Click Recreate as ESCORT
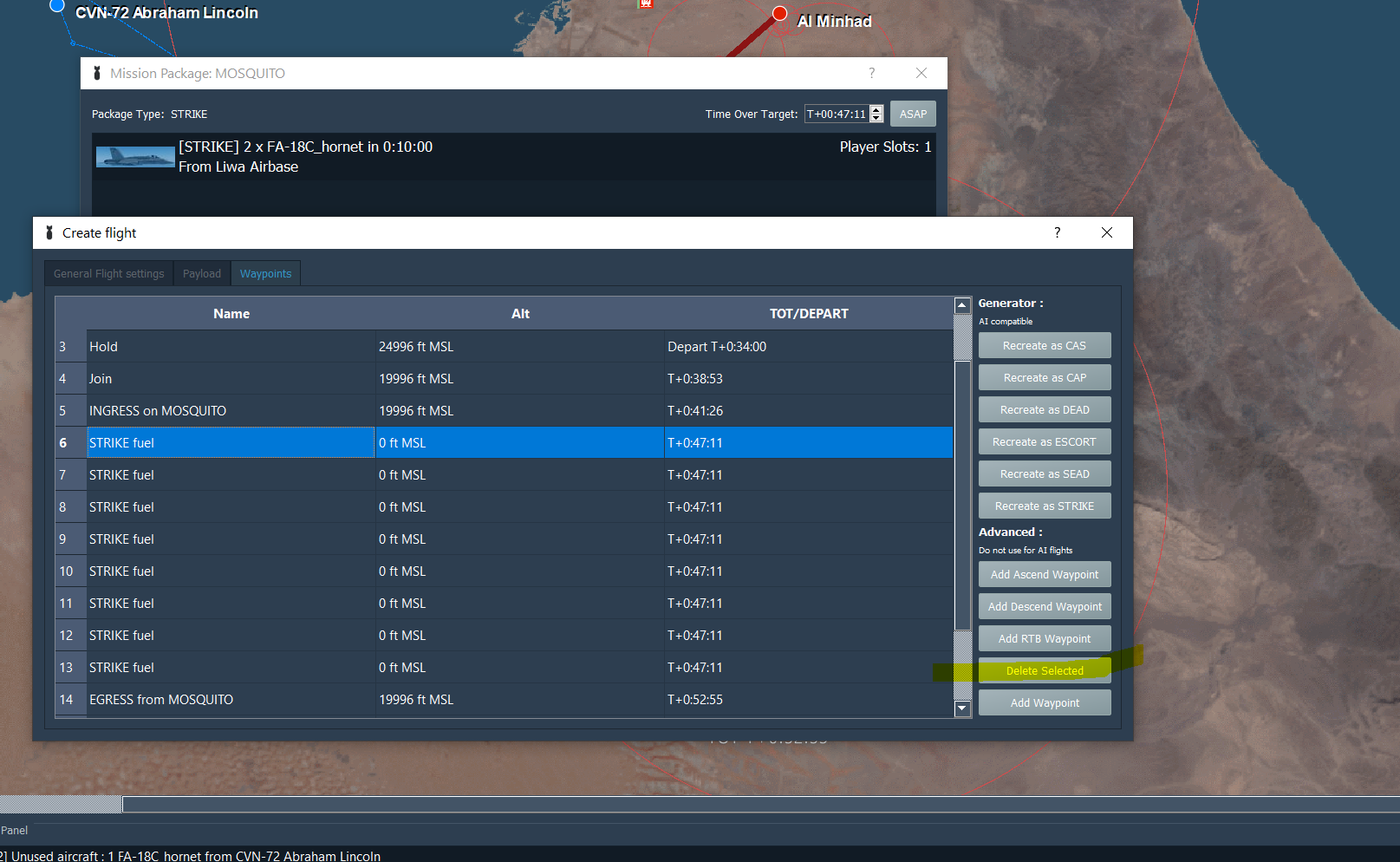This screenshot has width=1400, height=862. click(1044, 441)
